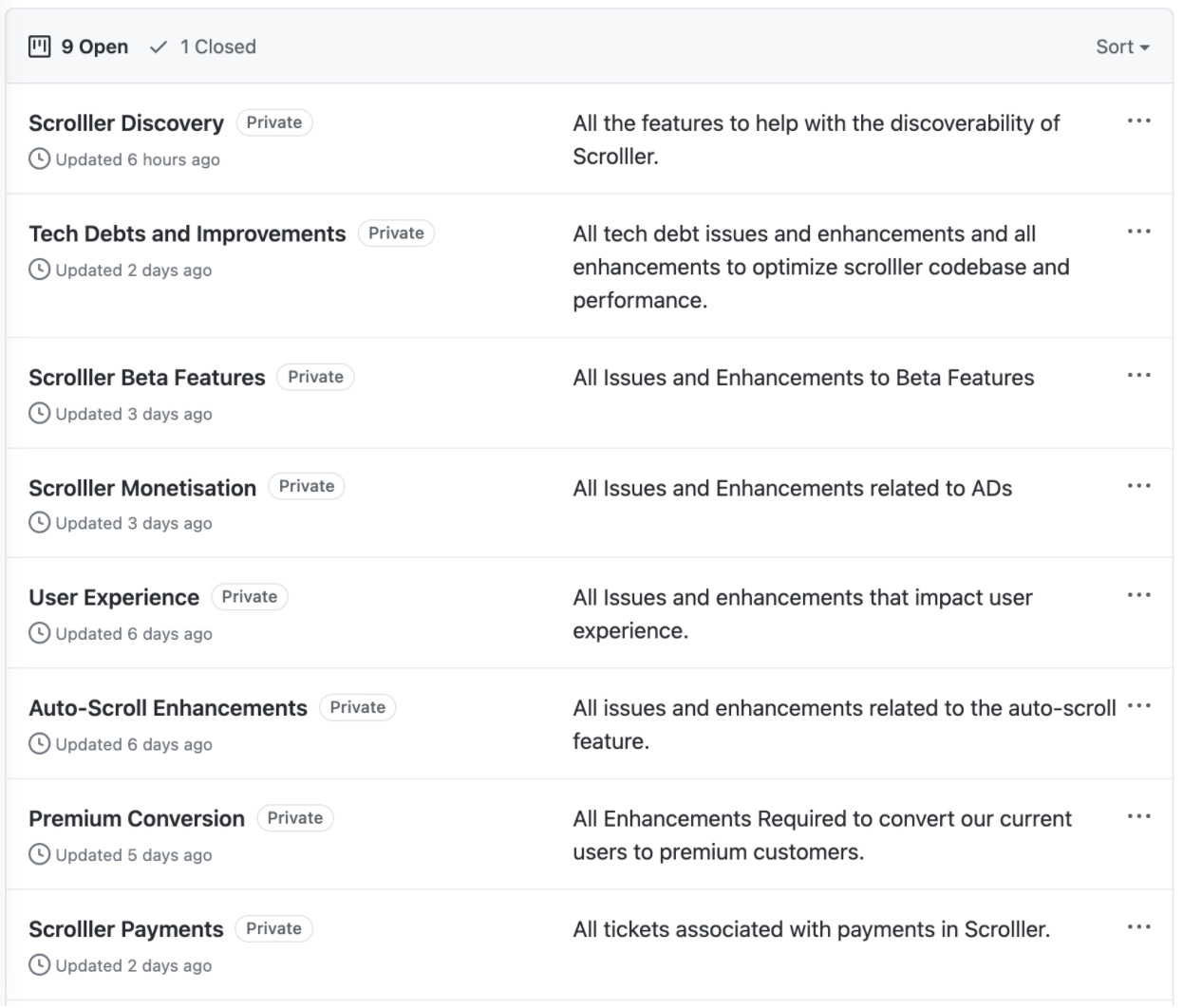
Task: Click description 'All Issues and Enhancements related to ADs'
Action: point(793,488)
